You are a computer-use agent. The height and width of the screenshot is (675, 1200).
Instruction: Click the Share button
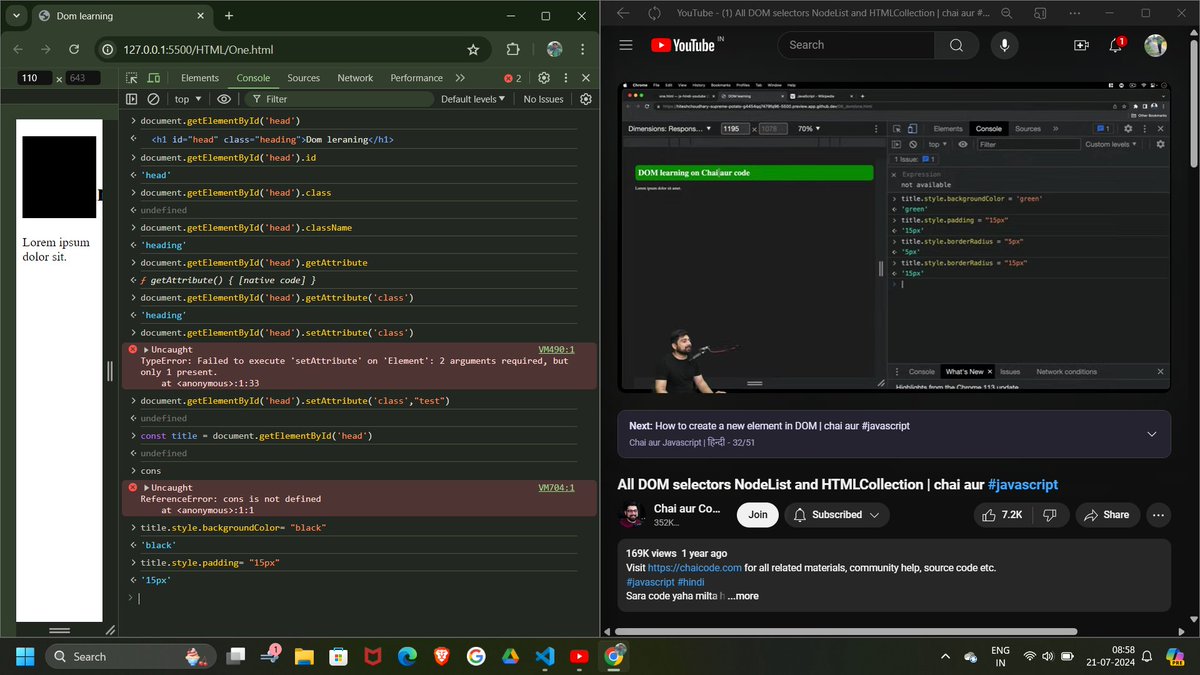[1106, 514]
